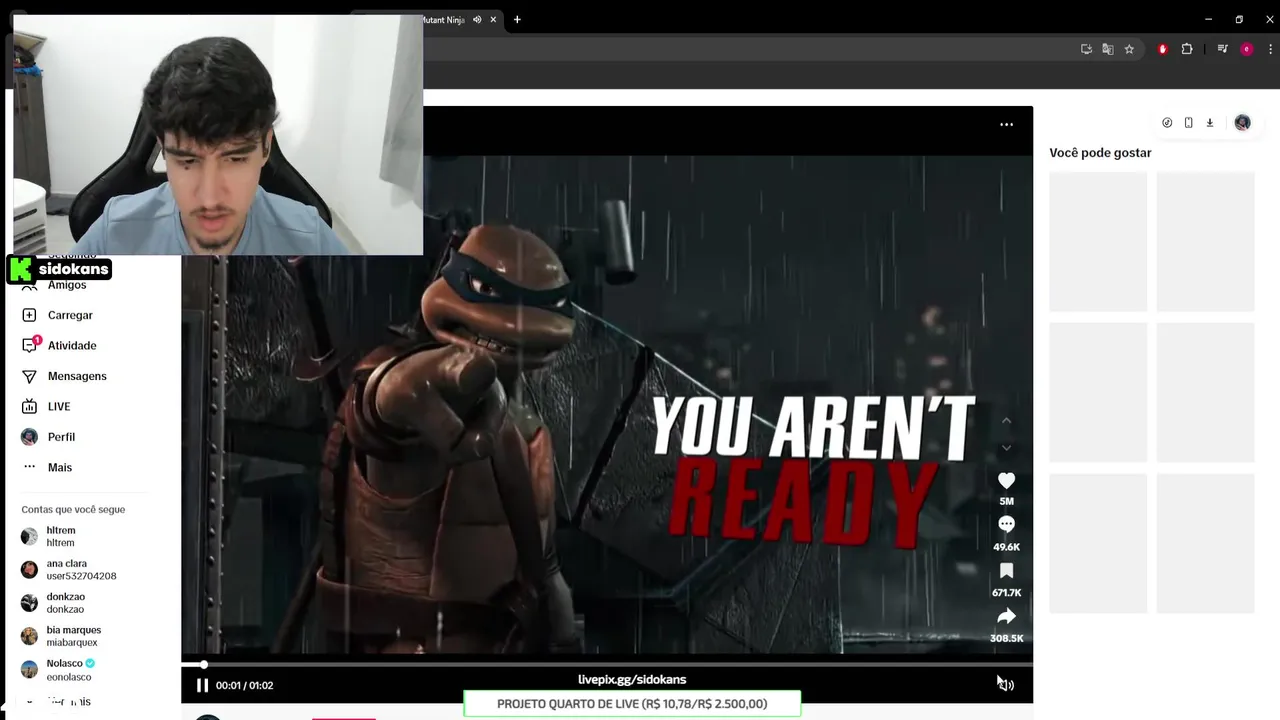Bookmark this page with the star icon
Screen dimensions: 1280x720
[1129, 49]
